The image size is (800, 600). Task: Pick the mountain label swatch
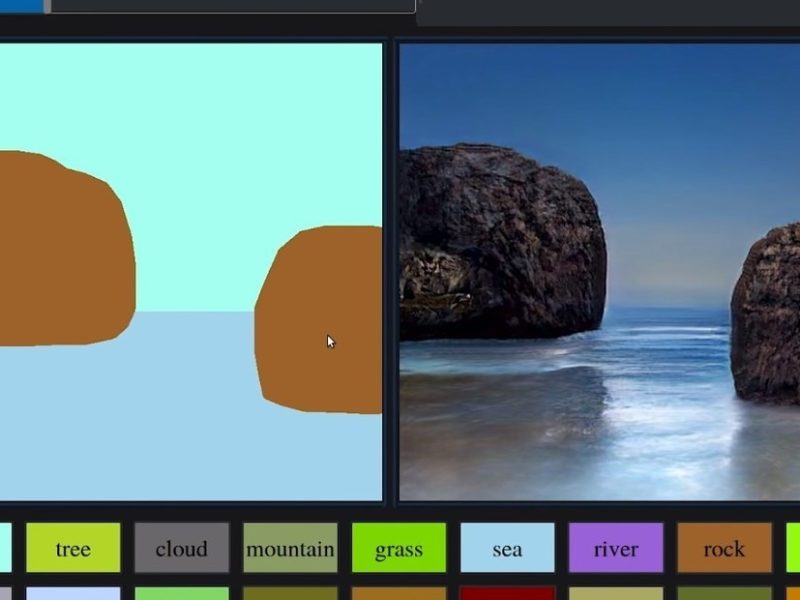[x=290, y=547]
